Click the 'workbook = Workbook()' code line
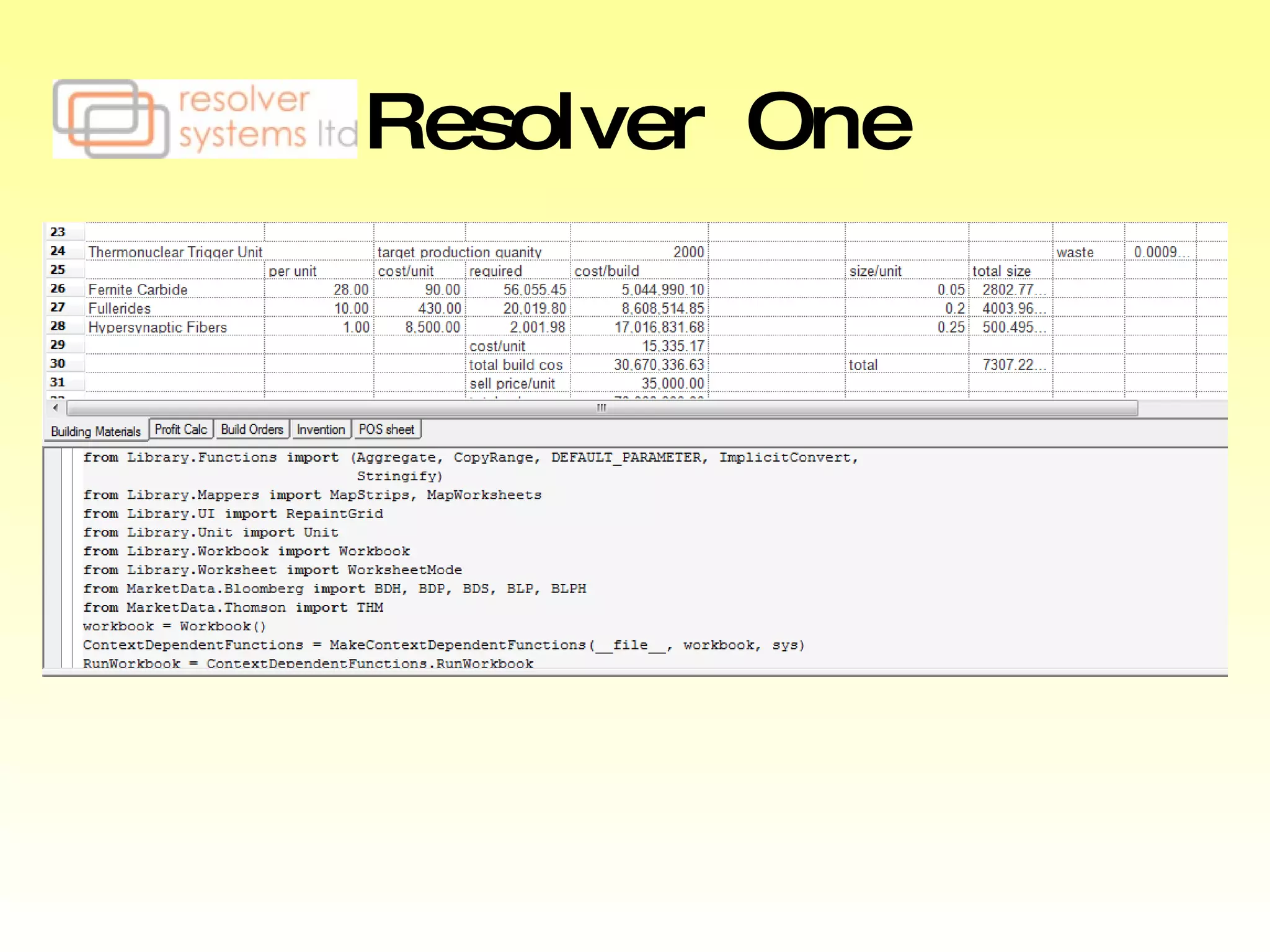The width and height of the screenshot is (1270, 952). point(175,627)
